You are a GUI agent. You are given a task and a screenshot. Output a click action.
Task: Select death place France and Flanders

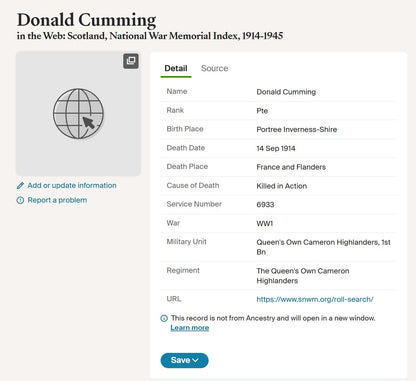pos(291,167)
